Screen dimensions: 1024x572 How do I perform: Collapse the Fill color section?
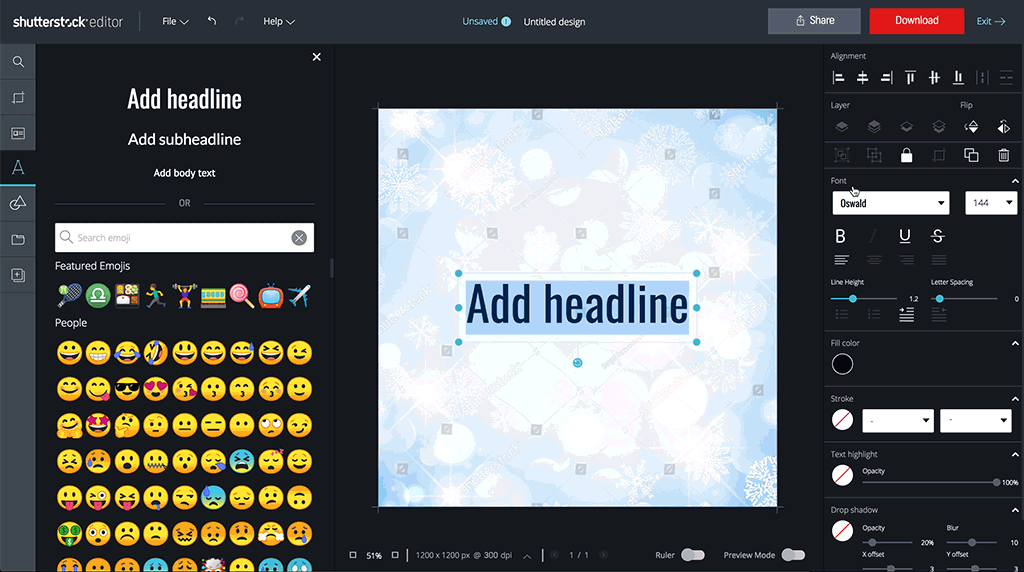pos(1015,343)
